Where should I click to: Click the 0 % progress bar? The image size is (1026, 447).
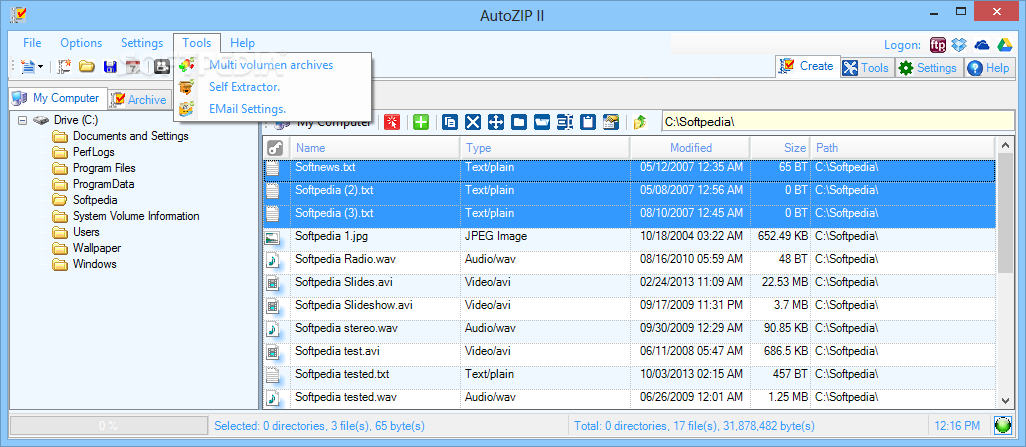(108, 425)
